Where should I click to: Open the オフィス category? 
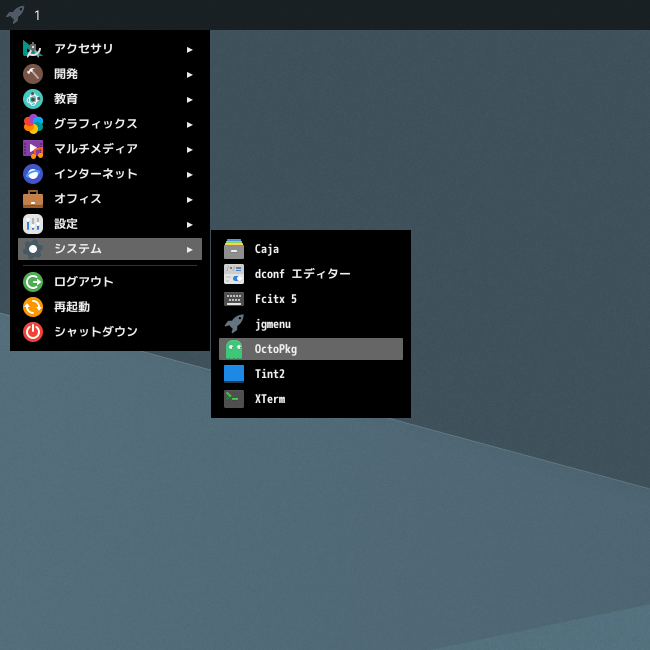click(x=78, y=199)
